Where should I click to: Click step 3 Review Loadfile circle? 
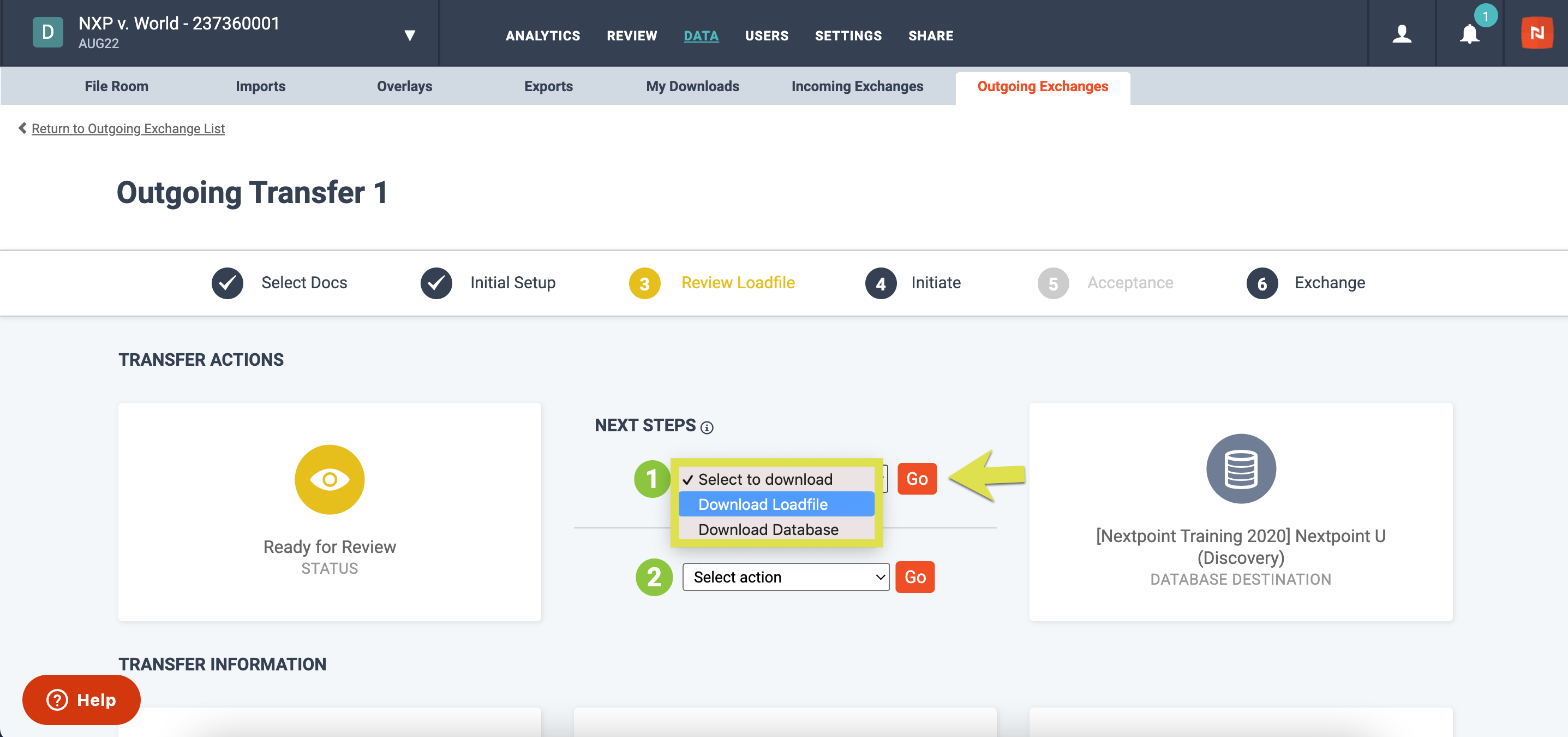pos(645,283)
